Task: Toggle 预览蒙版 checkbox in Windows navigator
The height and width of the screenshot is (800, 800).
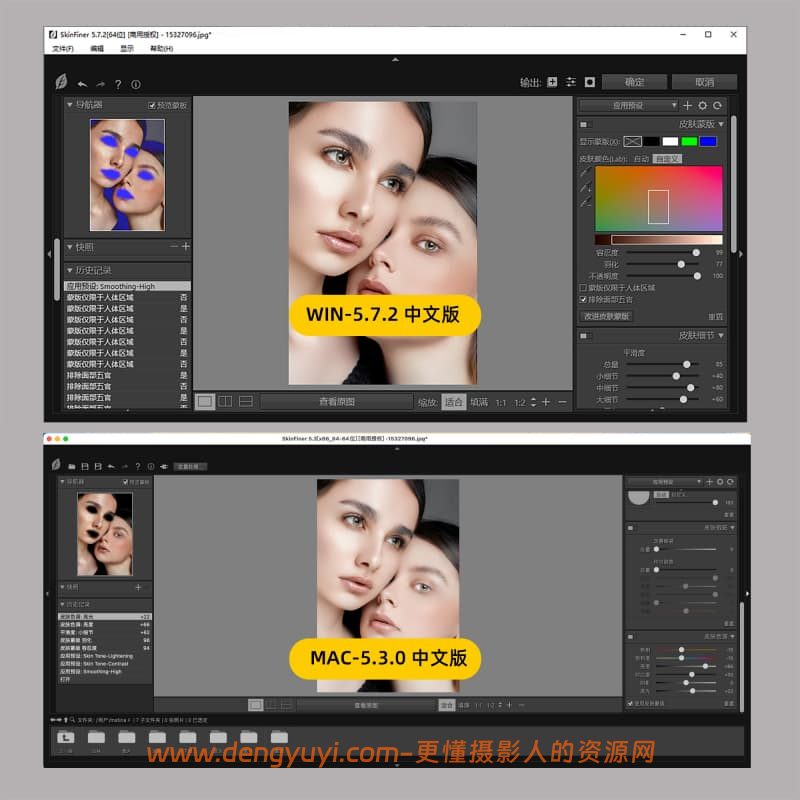Action: [152, 106]
